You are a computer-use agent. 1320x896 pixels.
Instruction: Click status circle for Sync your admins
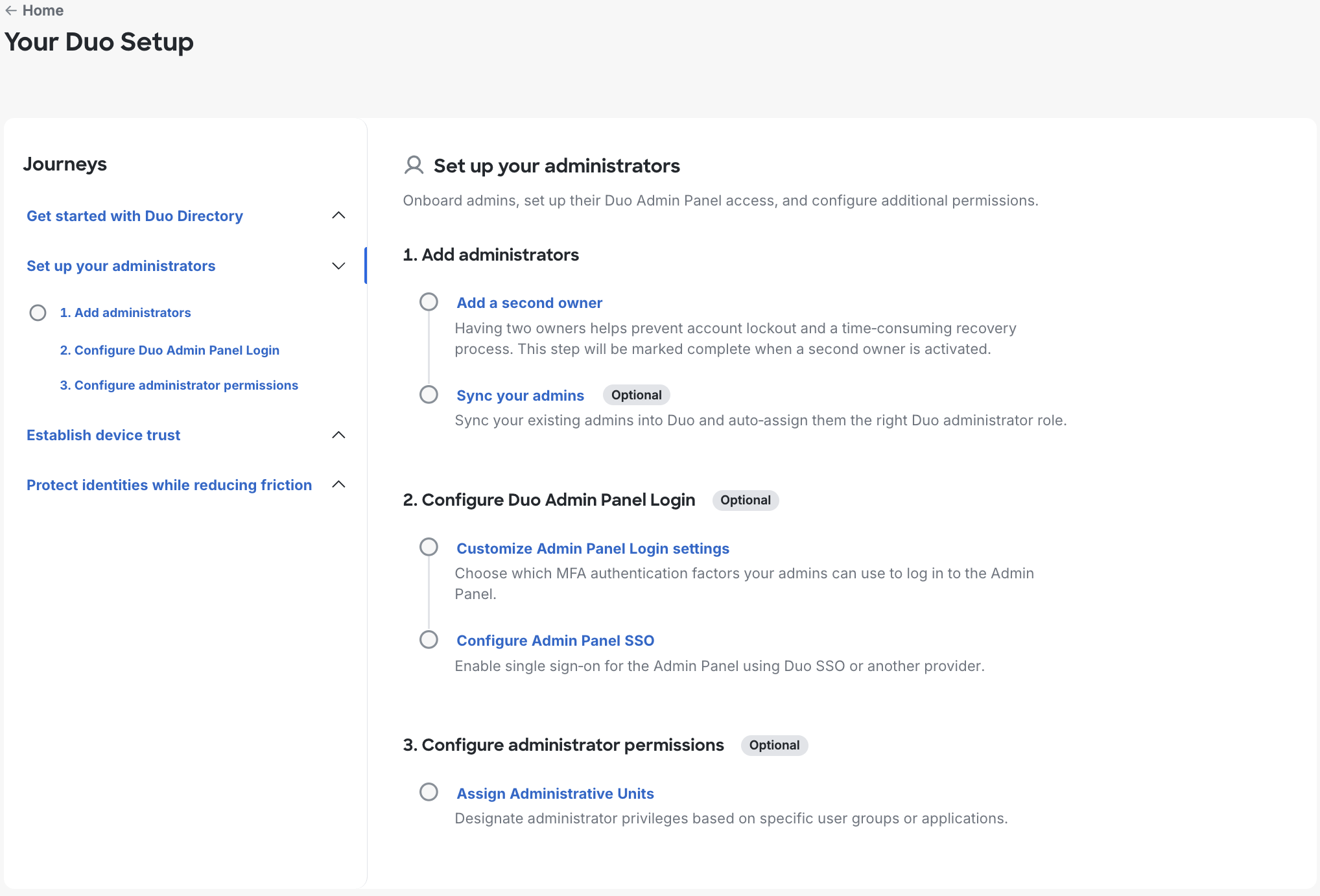(x=429, y=394)
